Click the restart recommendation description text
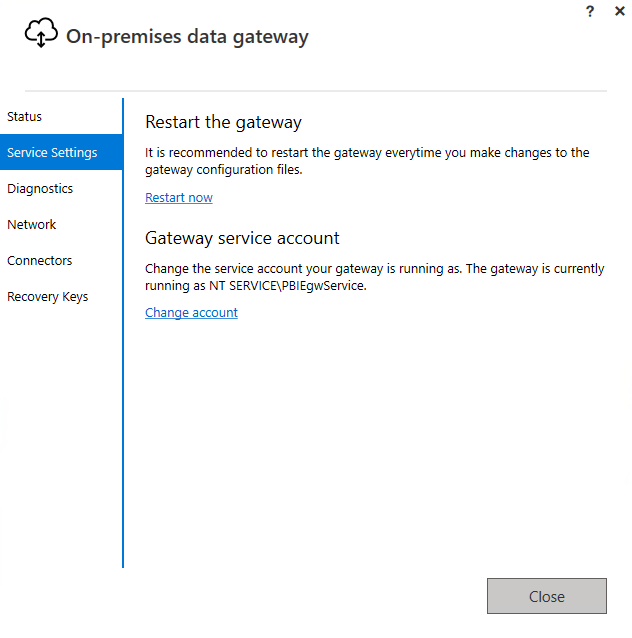 tap(367, 161)
